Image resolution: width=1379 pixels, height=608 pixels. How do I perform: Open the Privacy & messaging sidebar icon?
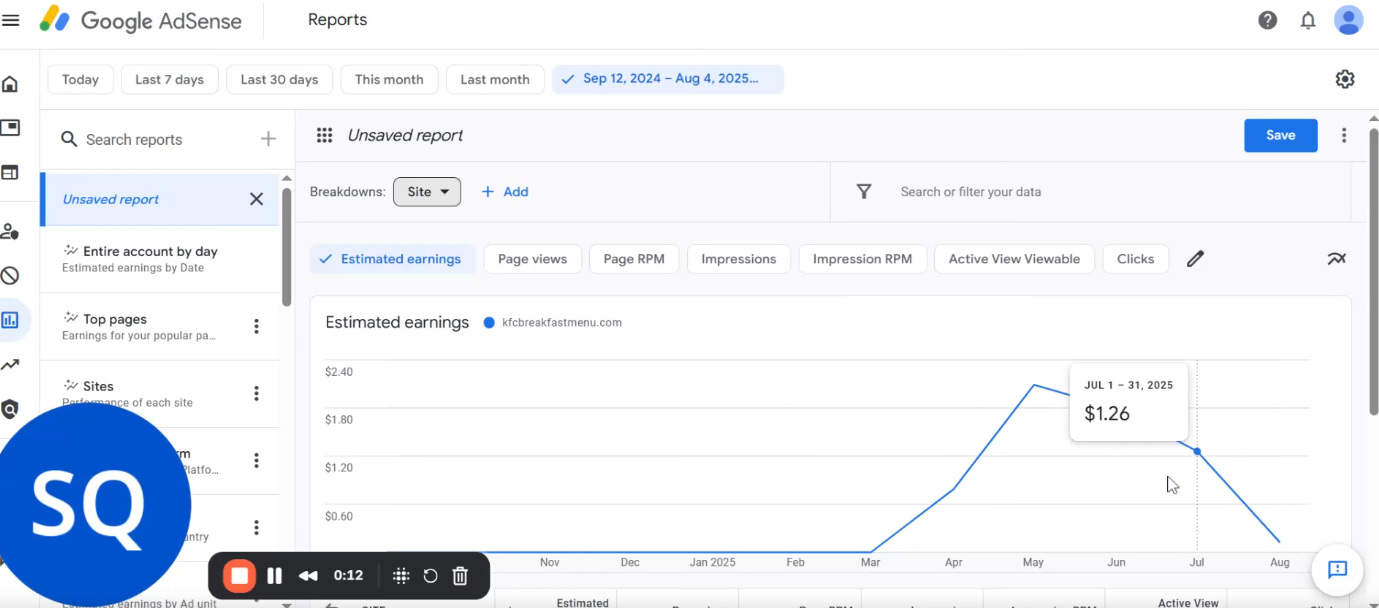[10, 231]
